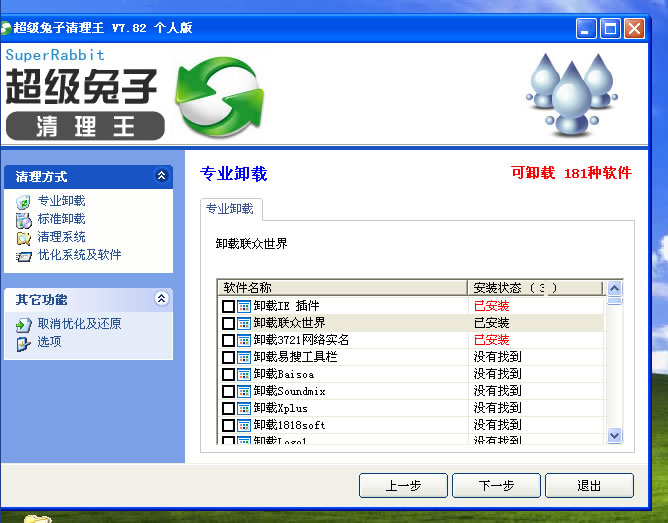Screen dimensions: 668x523
Task: Select the 卸载Xplus row text
Action: [280, 408]
